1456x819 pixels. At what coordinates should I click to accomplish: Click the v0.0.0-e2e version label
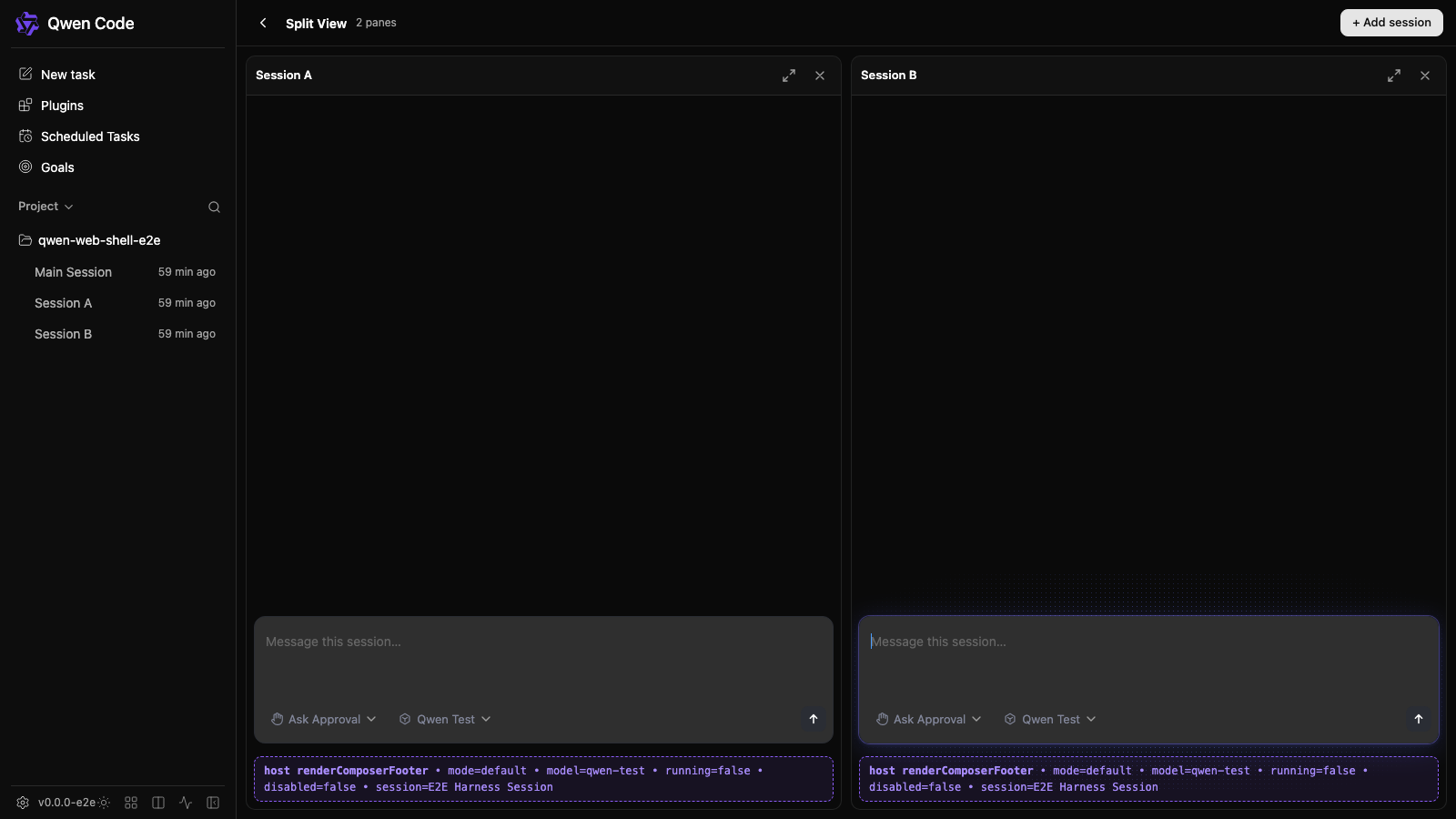pos(66,803)
